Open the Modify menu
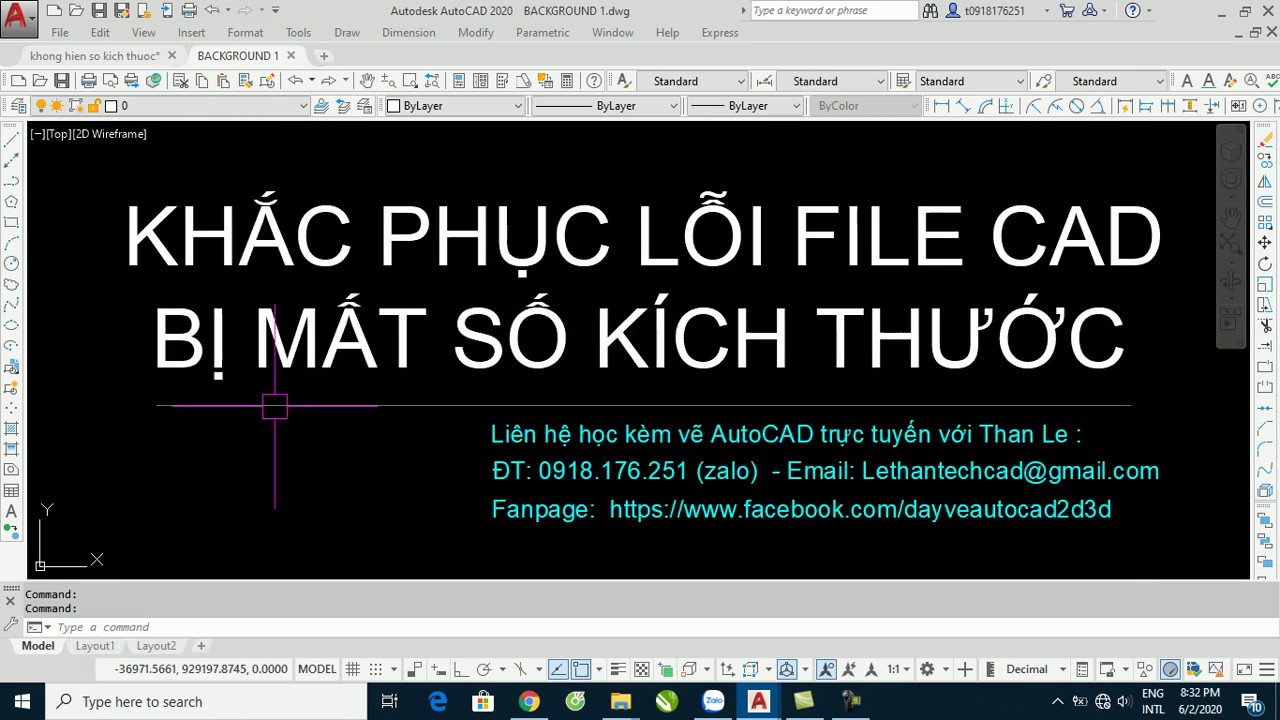 coord(476,33)
